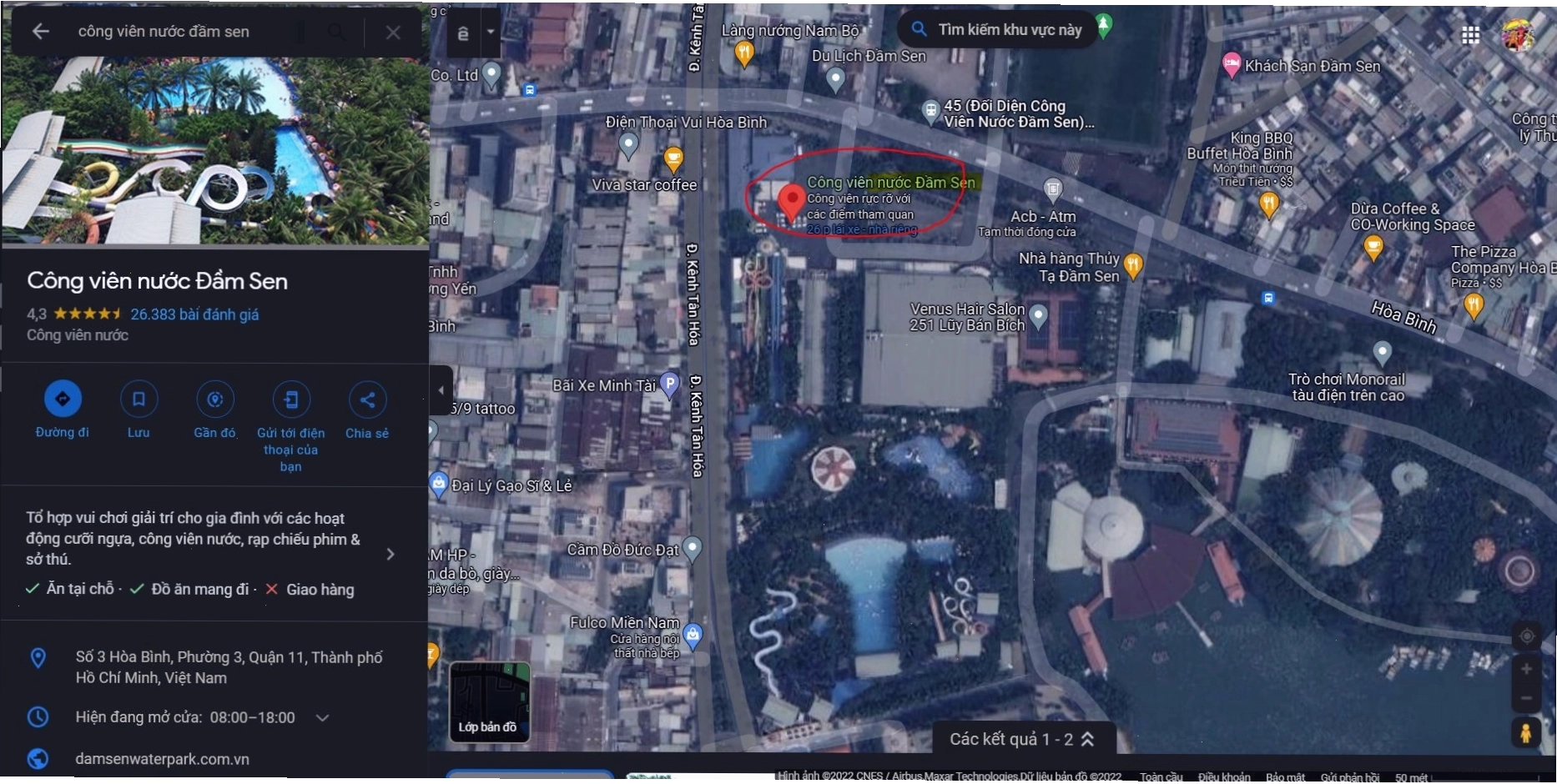1557x784 pixels.
Task: Select the Venus Hair Salon marker
Action: [x=1038, y=317]
